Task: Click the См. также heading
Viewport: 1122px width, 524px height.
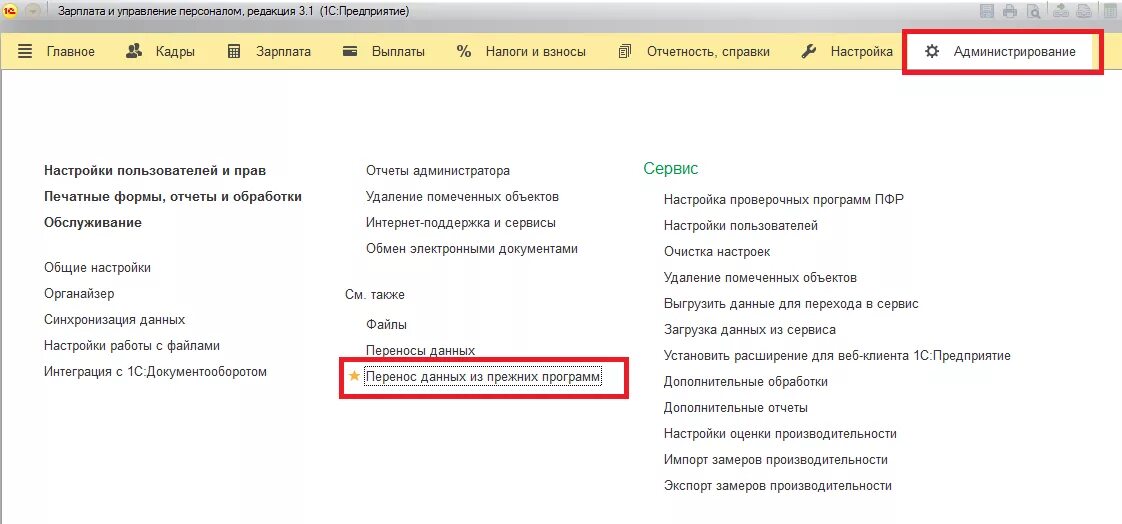Action: tap(375, 295)
